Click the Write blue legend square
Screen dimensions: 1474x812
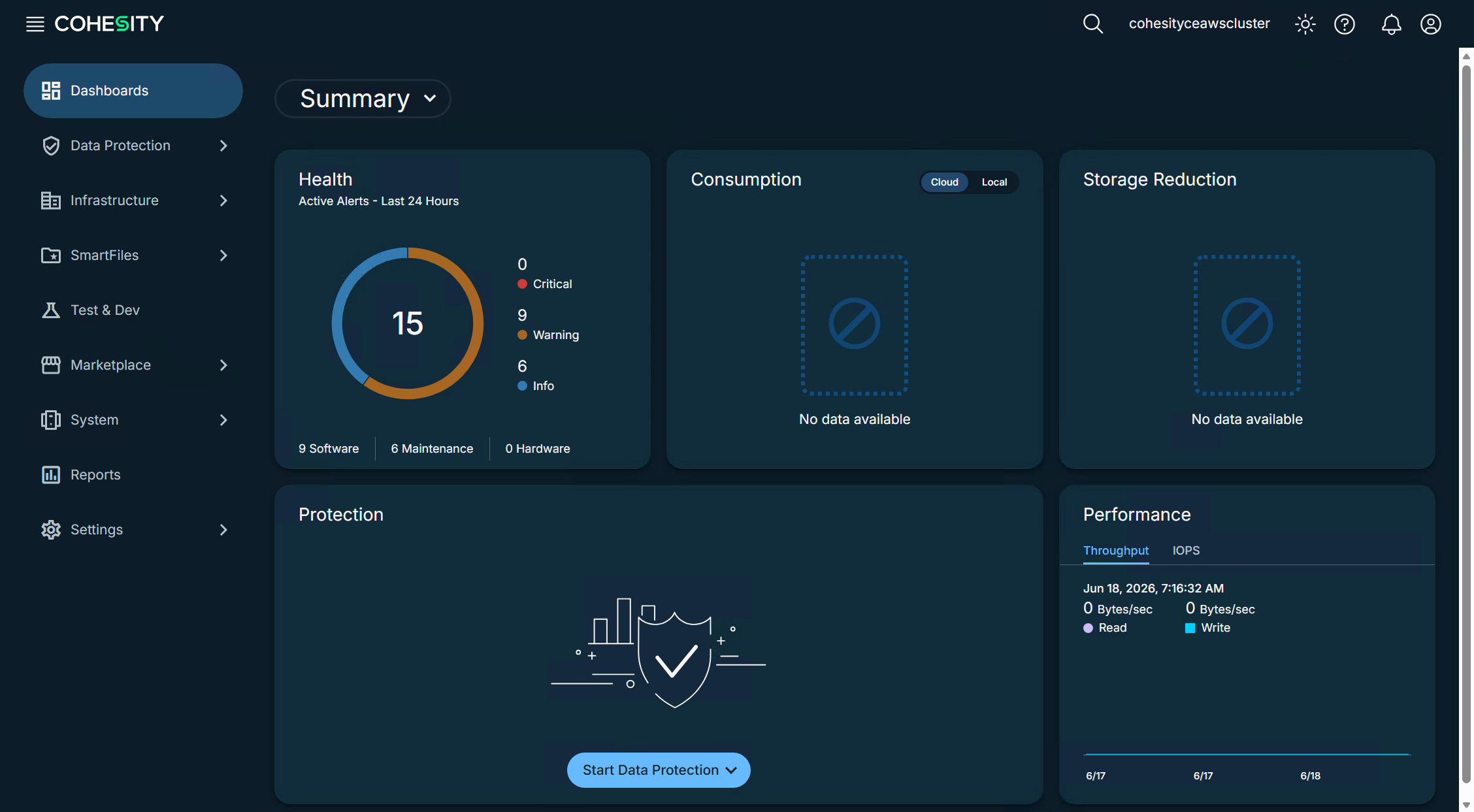(1190, 628)
